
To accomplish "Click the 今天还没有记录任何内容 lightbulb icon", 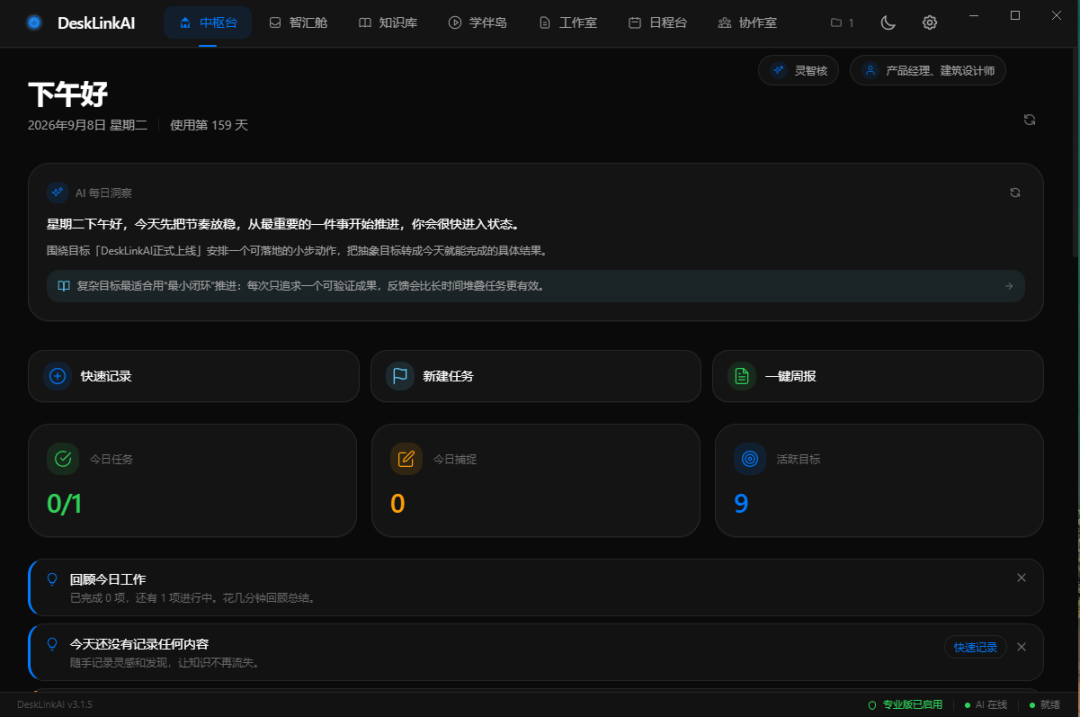I will point(52,644).
